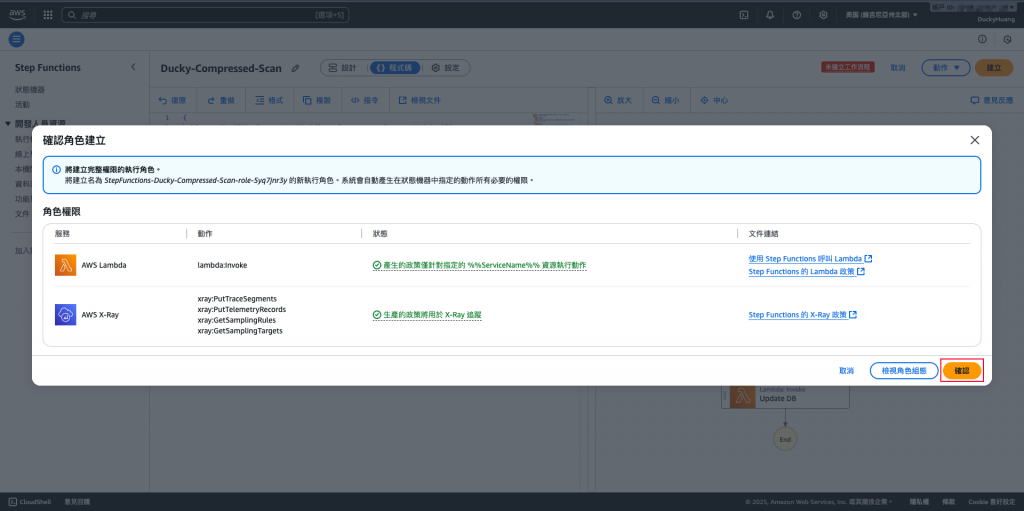This screenshot has height=511, width=1024.
Task: Click the info circle icon below top bar
Action: pyautogui.click(x=982, y=39)
